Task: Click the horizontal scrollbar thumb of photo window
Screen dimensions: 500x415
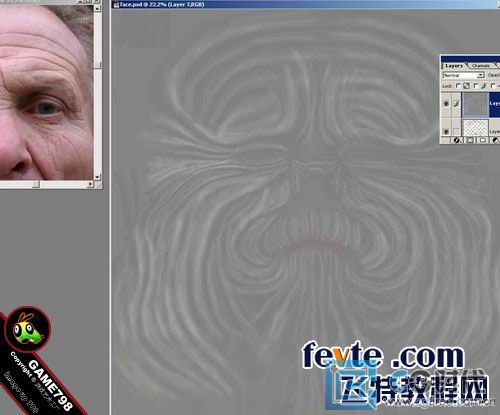Action: 36,184
